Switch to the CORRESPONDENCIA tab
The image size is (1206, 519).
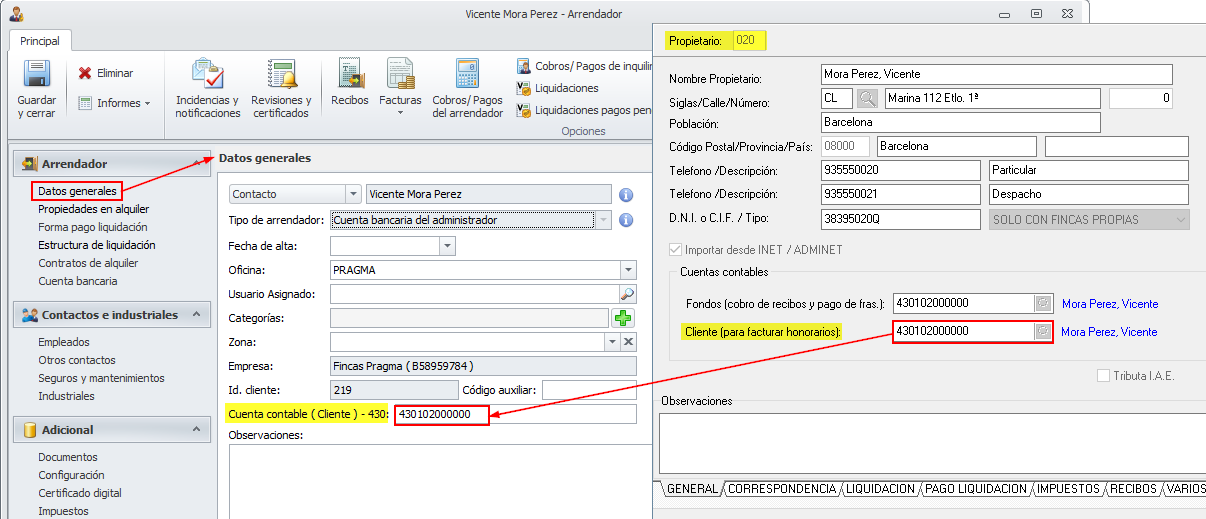point(782,489)
